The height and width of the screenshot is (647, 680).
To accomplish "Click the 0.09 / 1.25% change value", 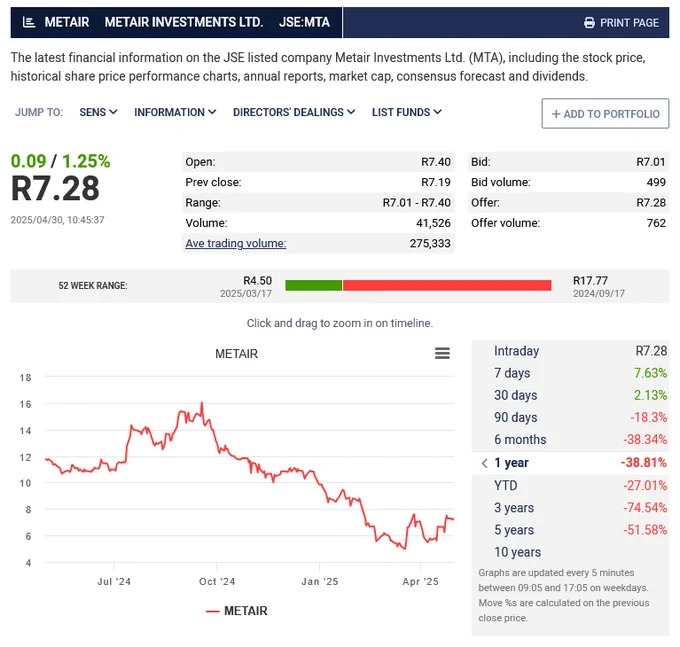I will (60, 161).
